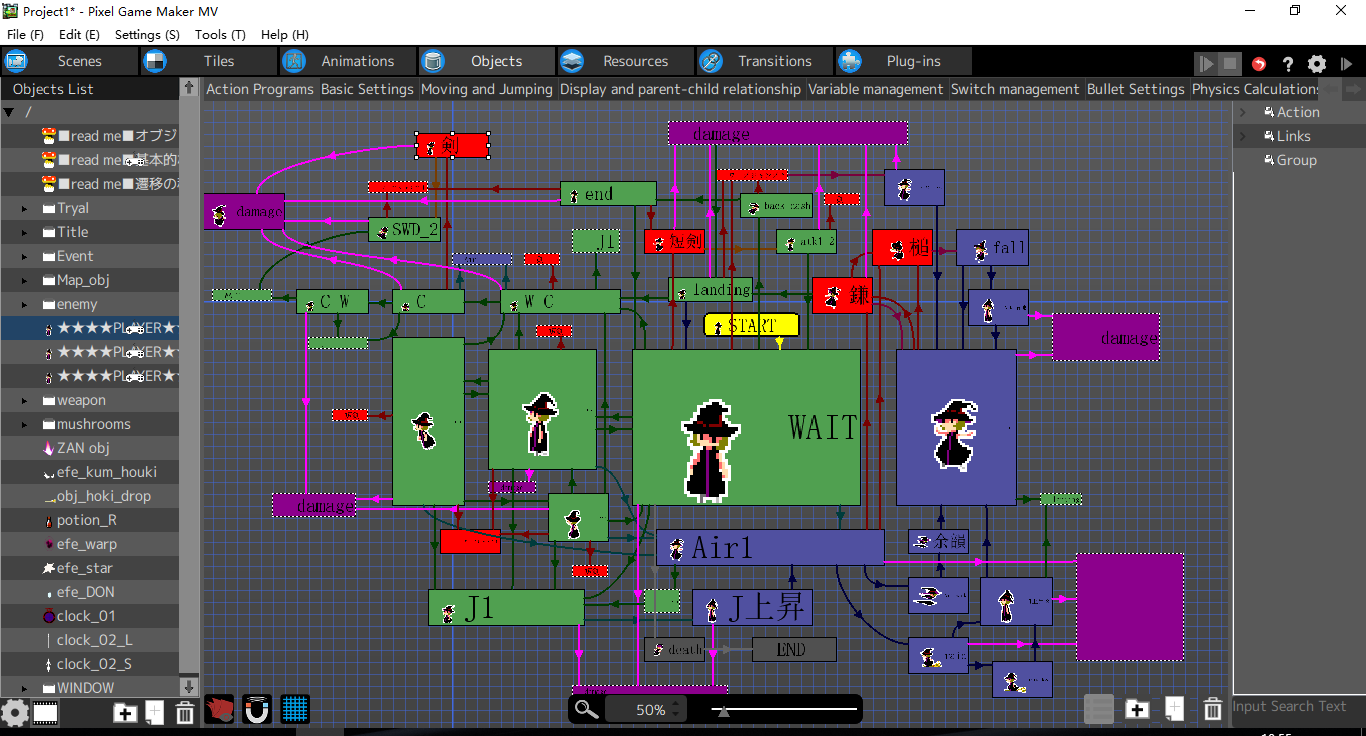1366x736 pixels.
Task: Toggle the red visibility eye icon
Action: pos(219,709)
